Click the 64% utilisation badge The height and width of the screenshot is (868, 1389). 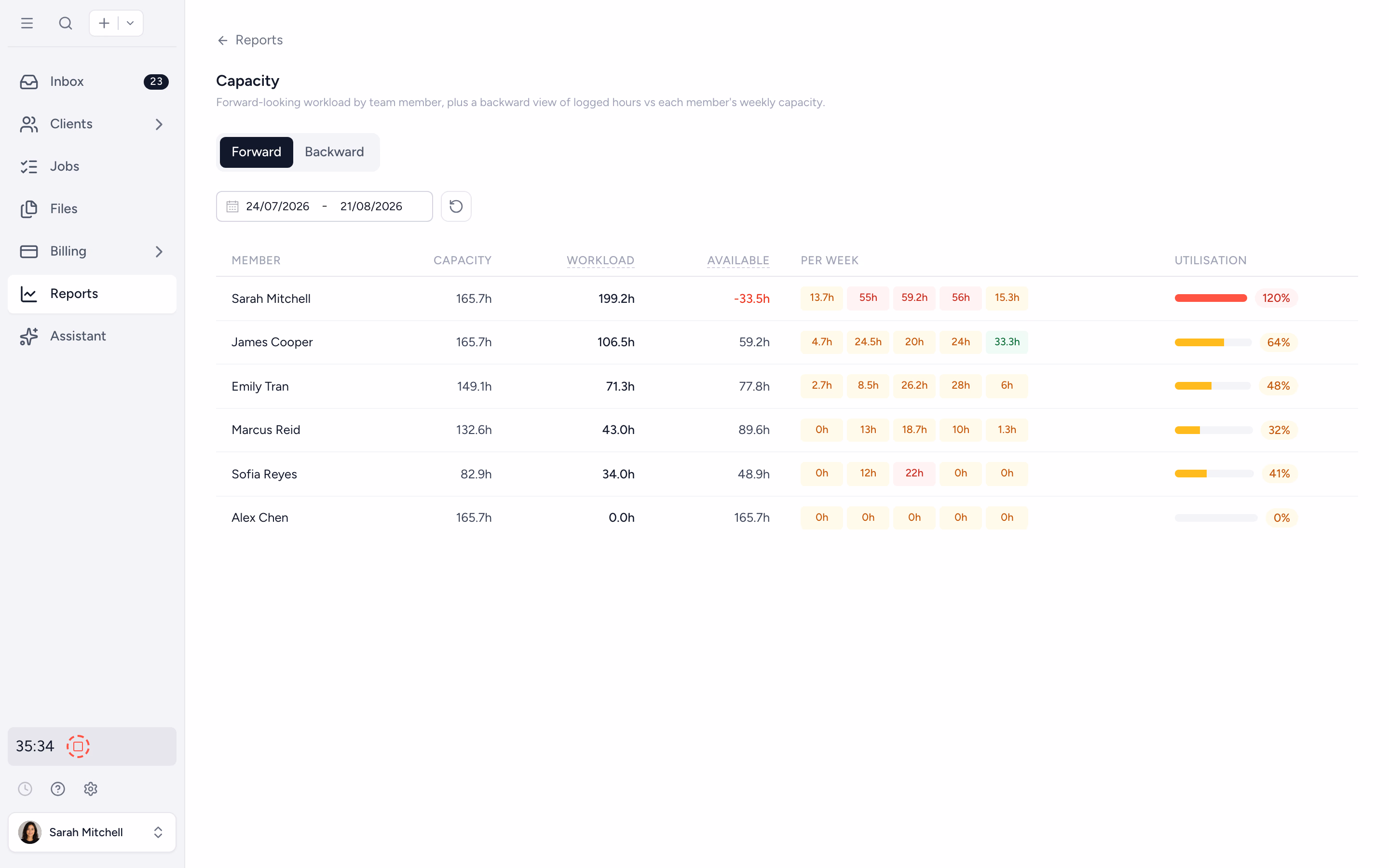click(x=1278, y=342)
